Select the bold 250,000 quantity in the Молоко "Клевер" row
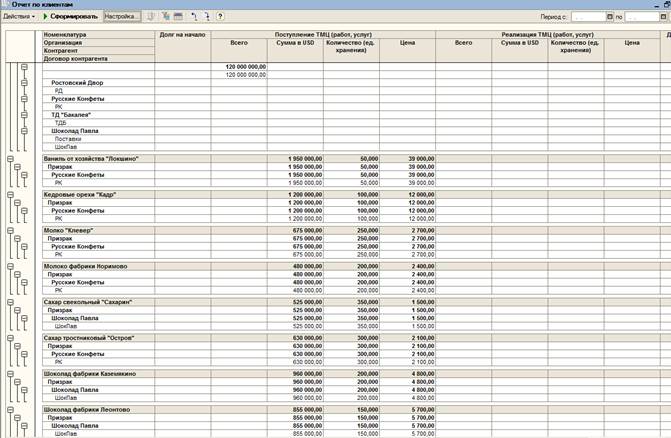The width and height of the screenshot is (671, 438). tap(351, 231)
